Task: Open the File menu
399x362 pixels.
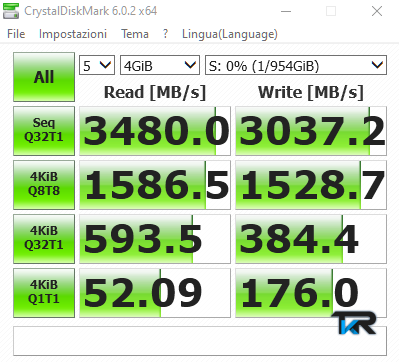Action: pos(16,34)
